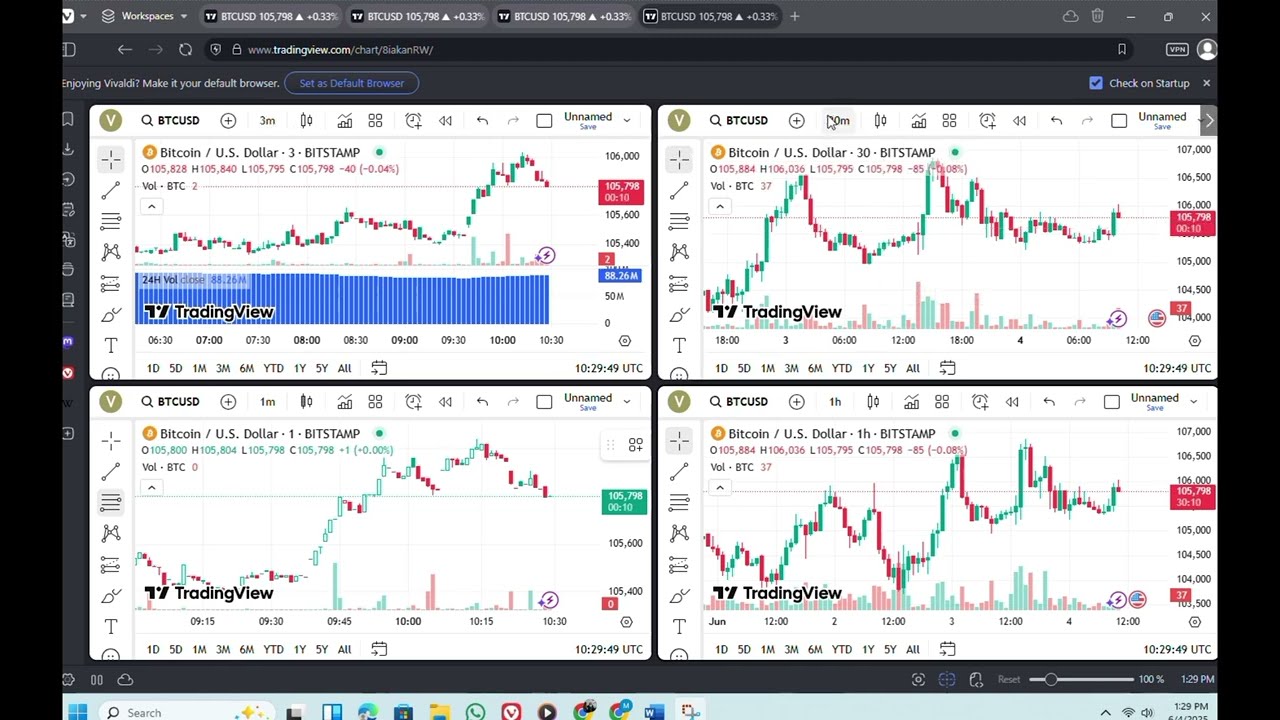1280x720 pixels.
Task: Switch to the third BTCUSD browser tab
Action: point(563,16)
